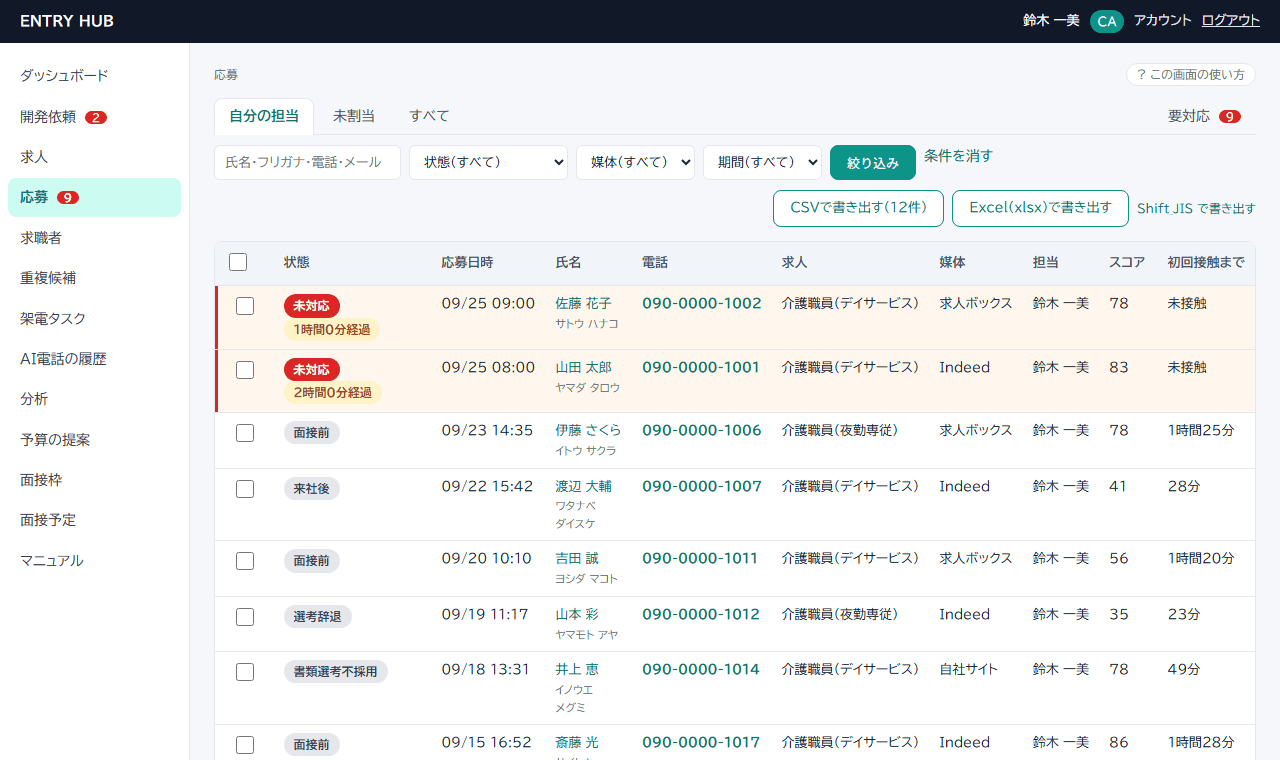
Task: Check the row for 佐藤 花子
Action: point(245,306)
